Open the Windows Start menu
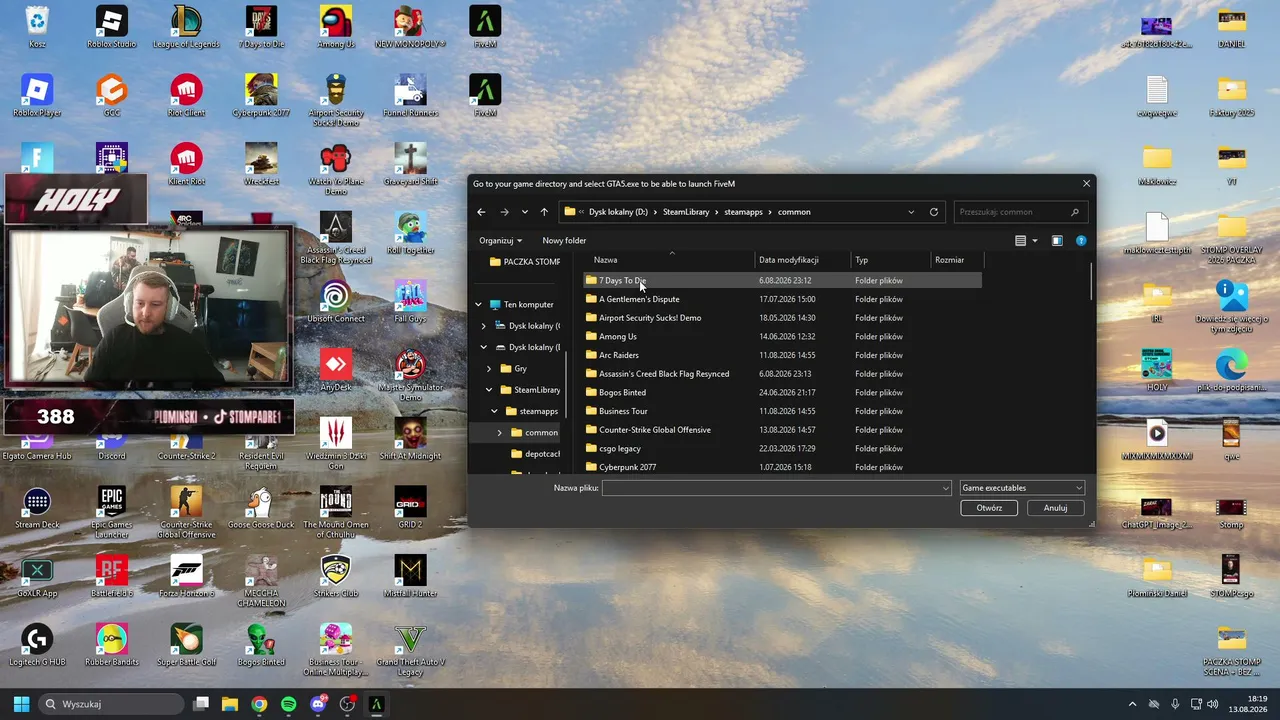Viewport: 1280px width, 720px height. point(21,704)
